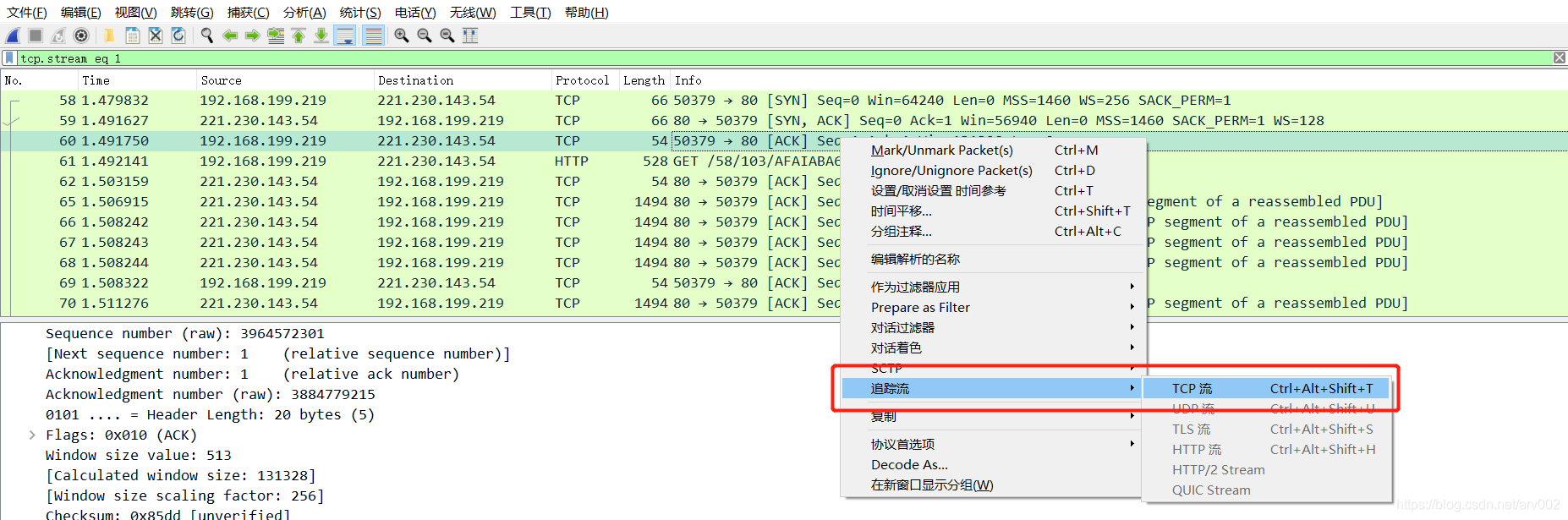Sort by the Source column header

click(x=284, y=80)
